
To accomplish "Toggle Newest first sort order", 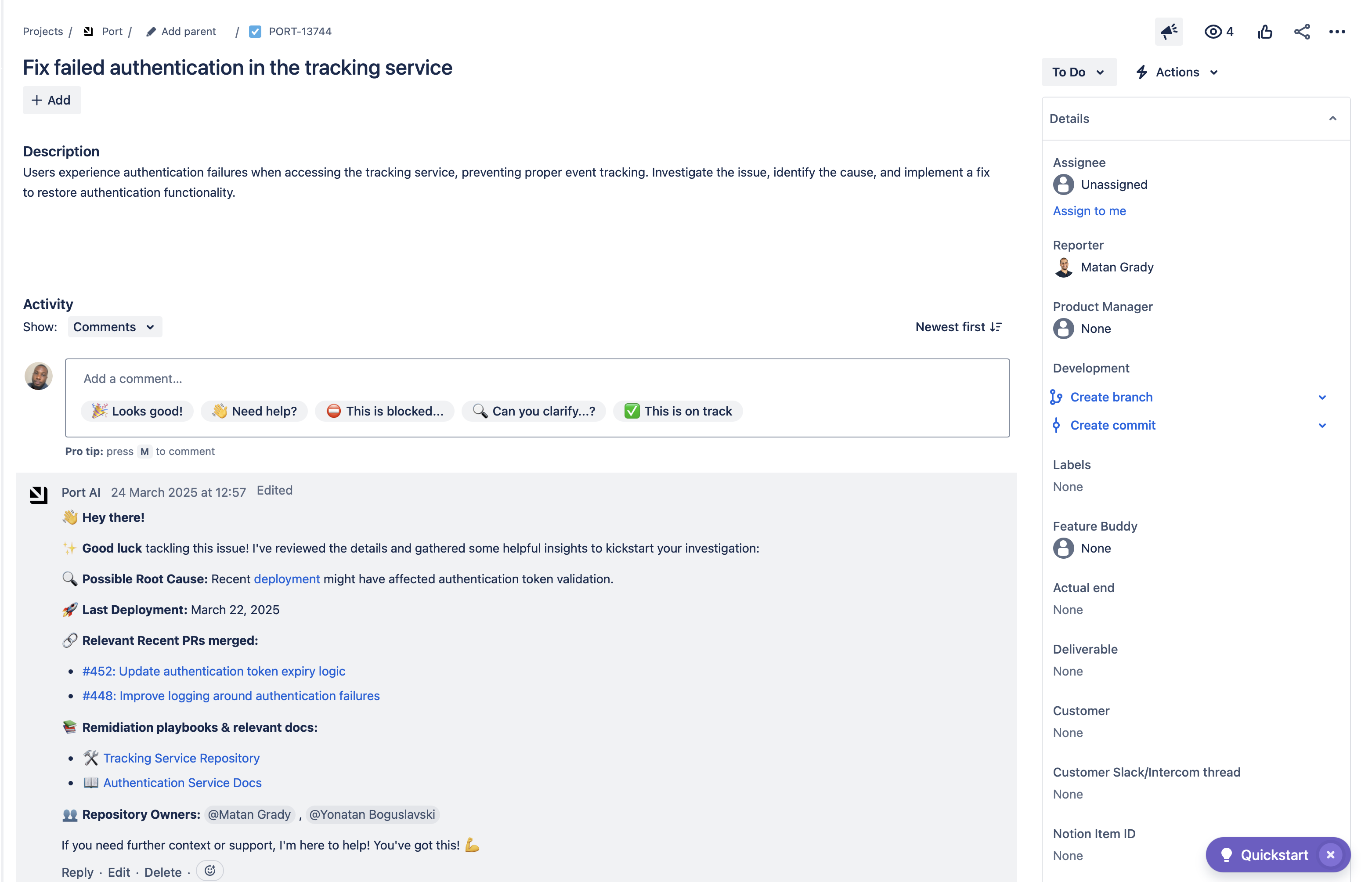I will click(x=958, y=326).
